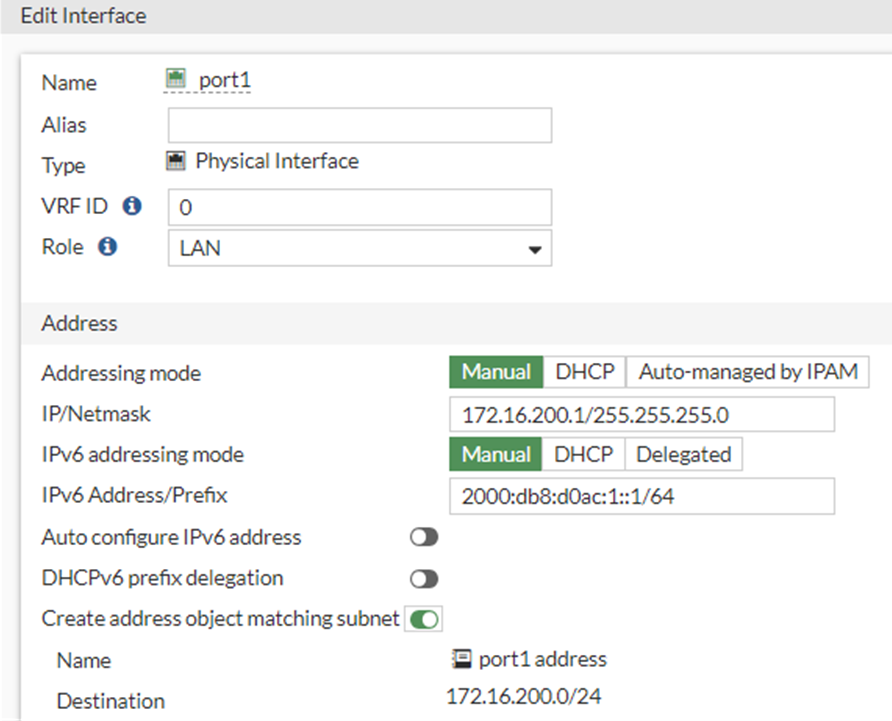Click inside the Alias input field

pos(360,124)
